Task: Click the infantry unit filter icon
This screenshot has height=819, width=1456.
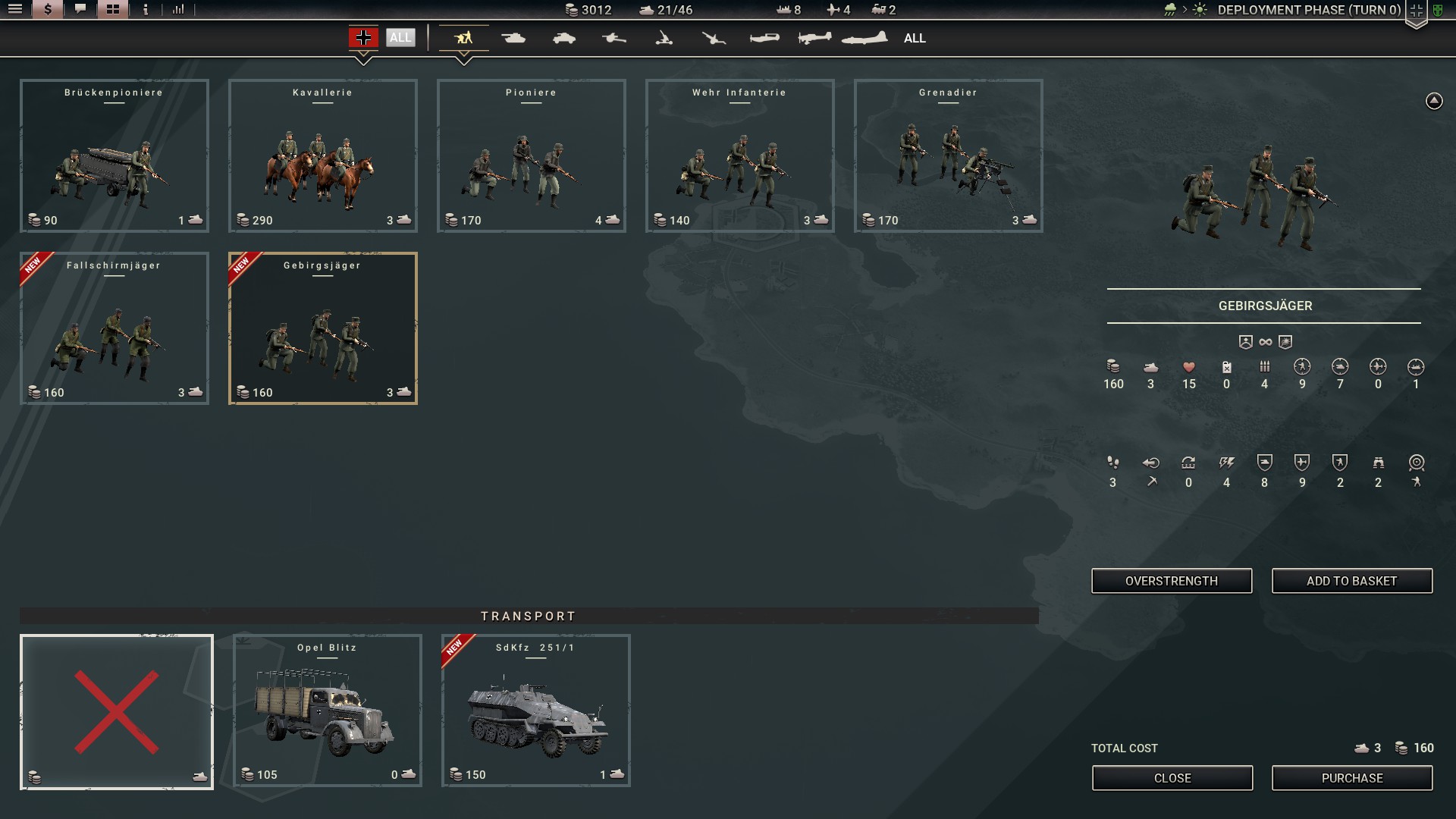Action: point(462,38)
